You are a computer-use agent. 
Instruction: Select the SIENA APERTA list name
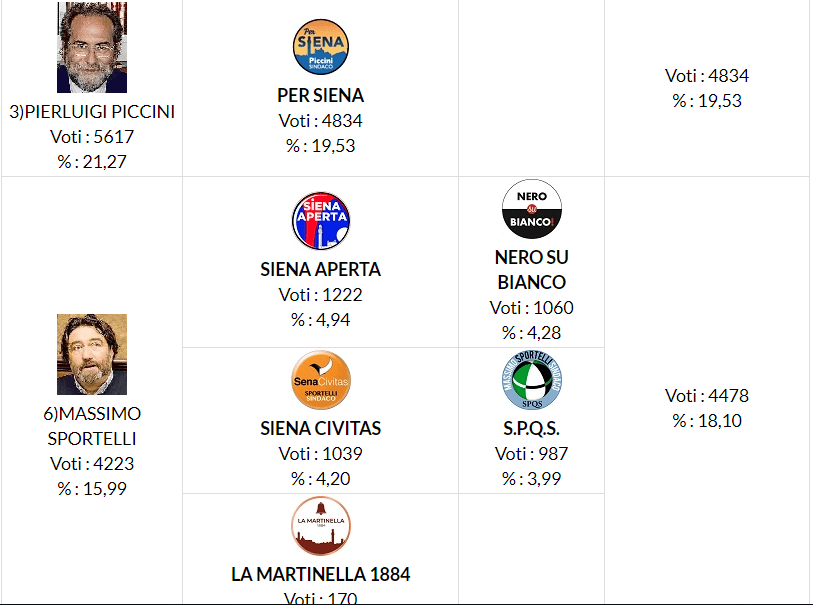(x=320, y=270)
